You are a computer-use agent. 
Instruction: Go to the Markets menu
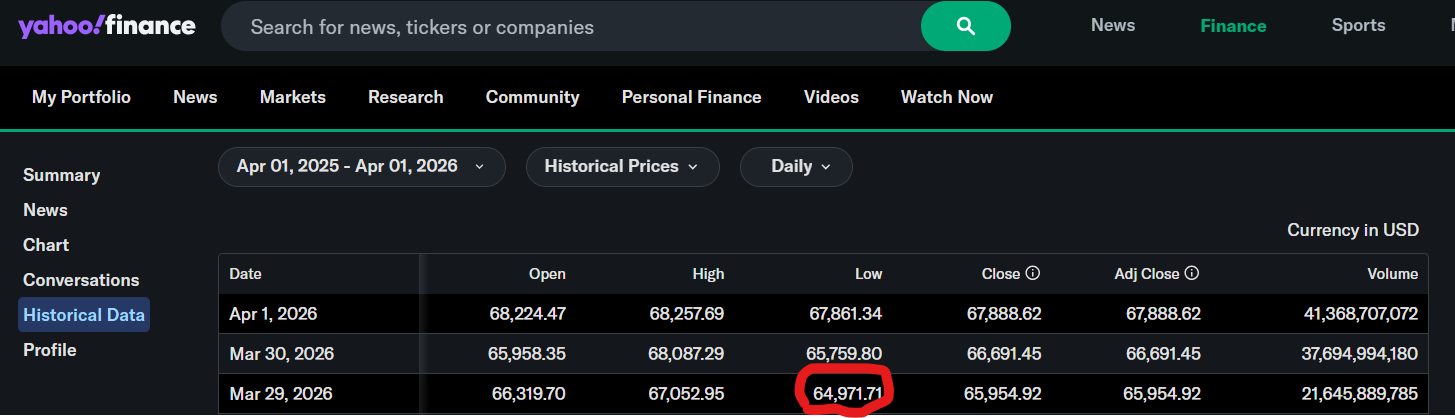click(292, 97)
